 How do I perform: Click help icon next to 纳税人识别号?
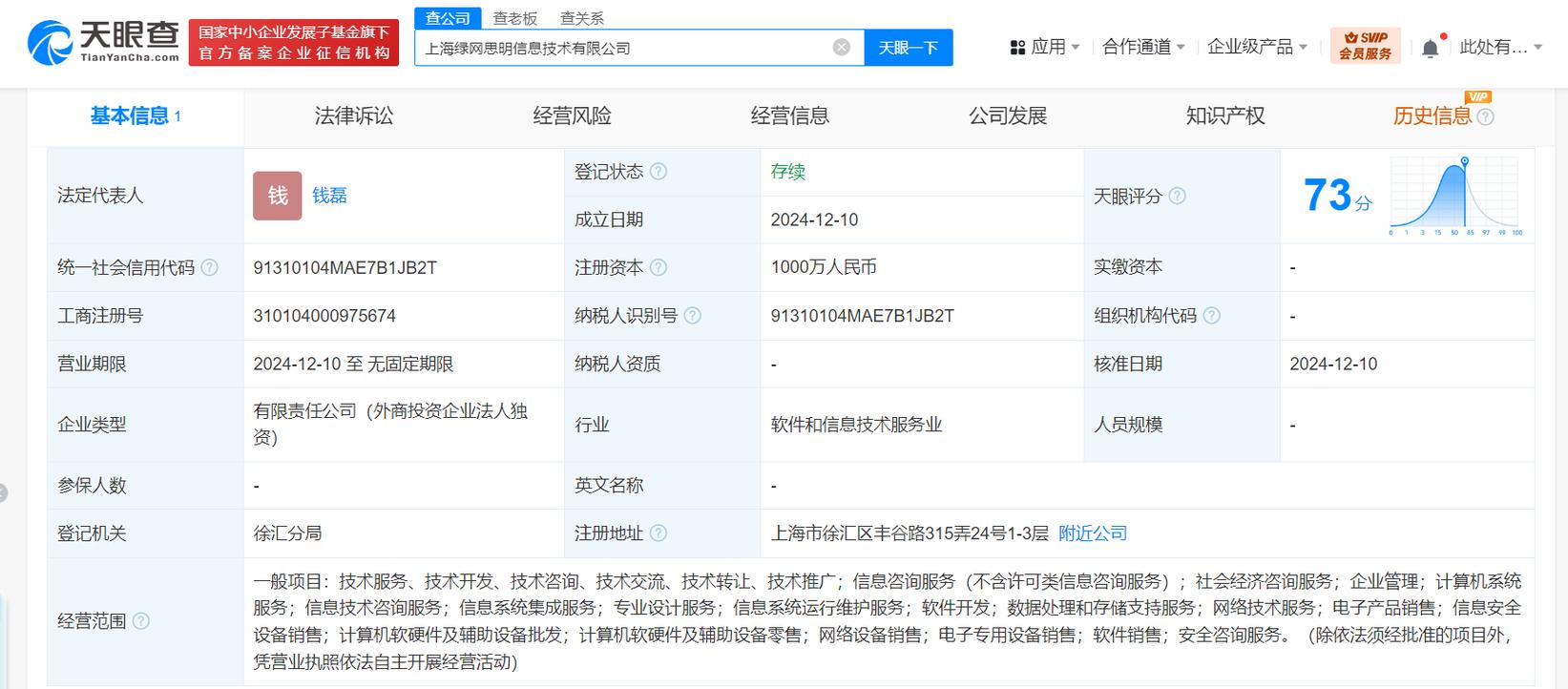click(x=693, y=316)
